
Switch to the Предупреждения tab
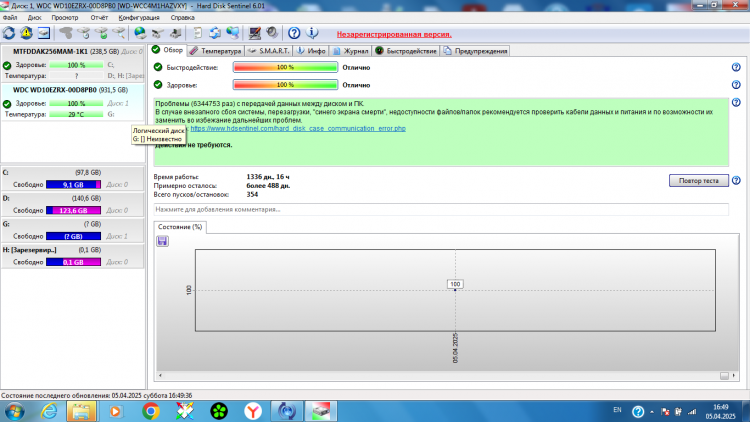pyautogui.click(x=475, y=51)
